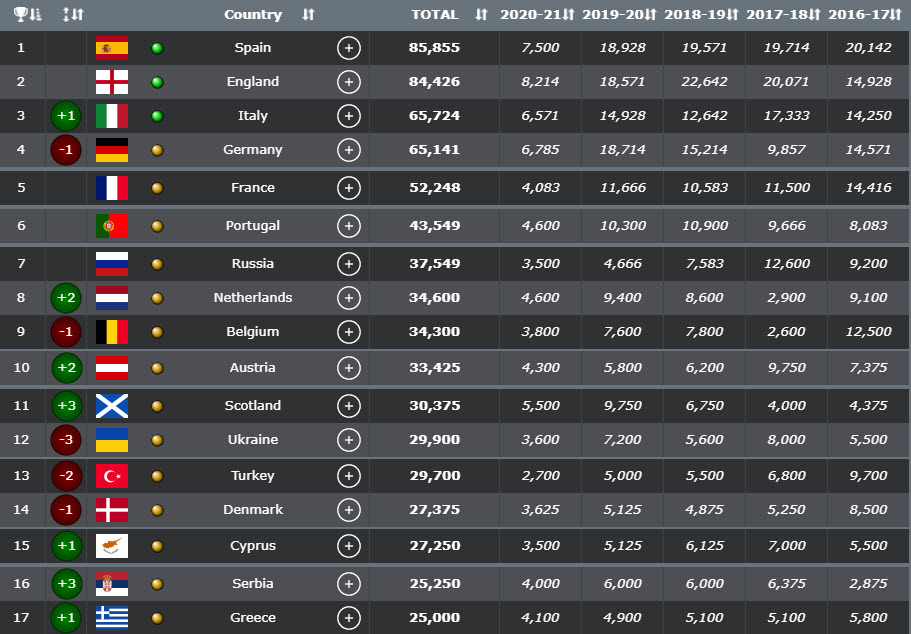Expand the Turkey row plus button
The image size is (911, 634).
click(348, 476)
